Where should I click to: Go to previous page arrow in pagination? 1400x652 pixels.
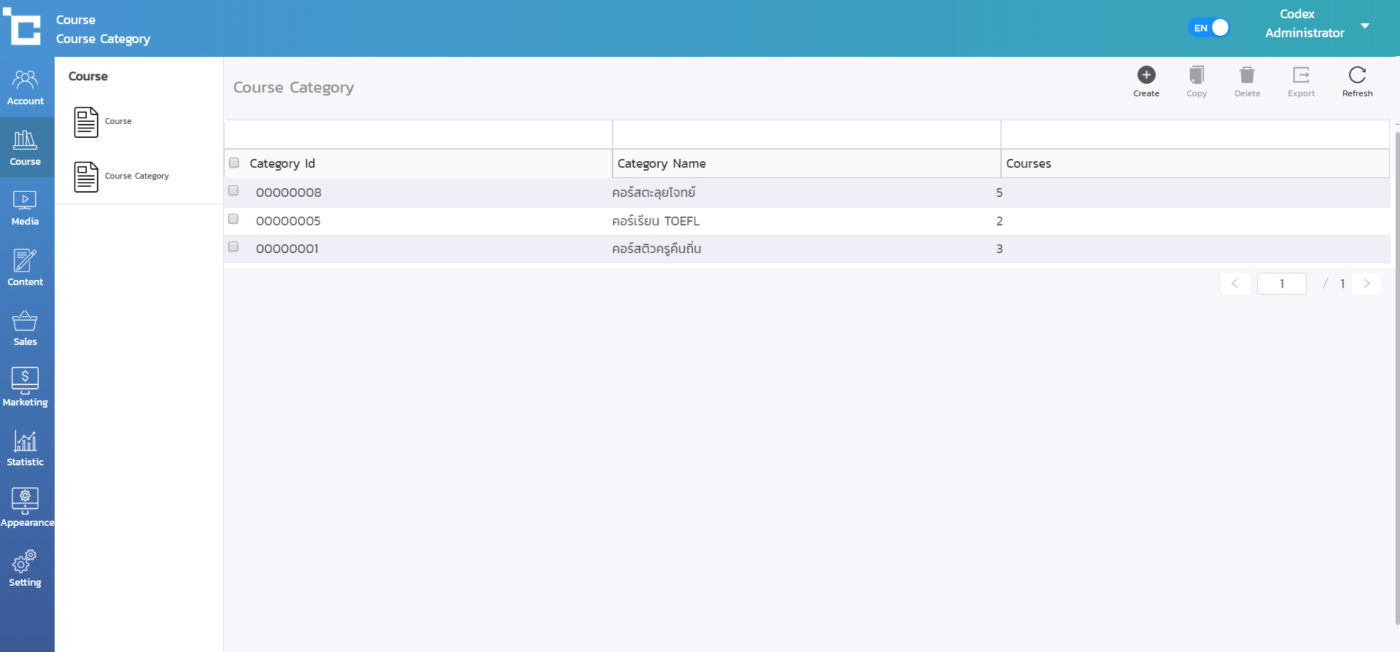[1234, 284]
